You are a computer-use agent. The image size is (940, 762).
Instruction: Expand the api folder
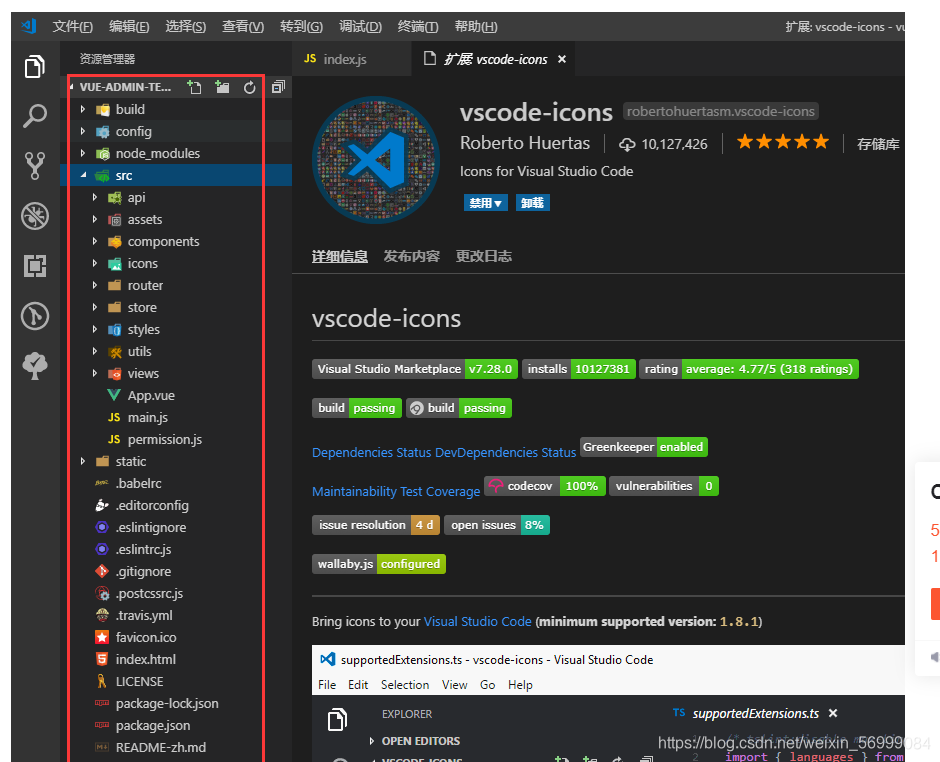(x=95, y=197)
